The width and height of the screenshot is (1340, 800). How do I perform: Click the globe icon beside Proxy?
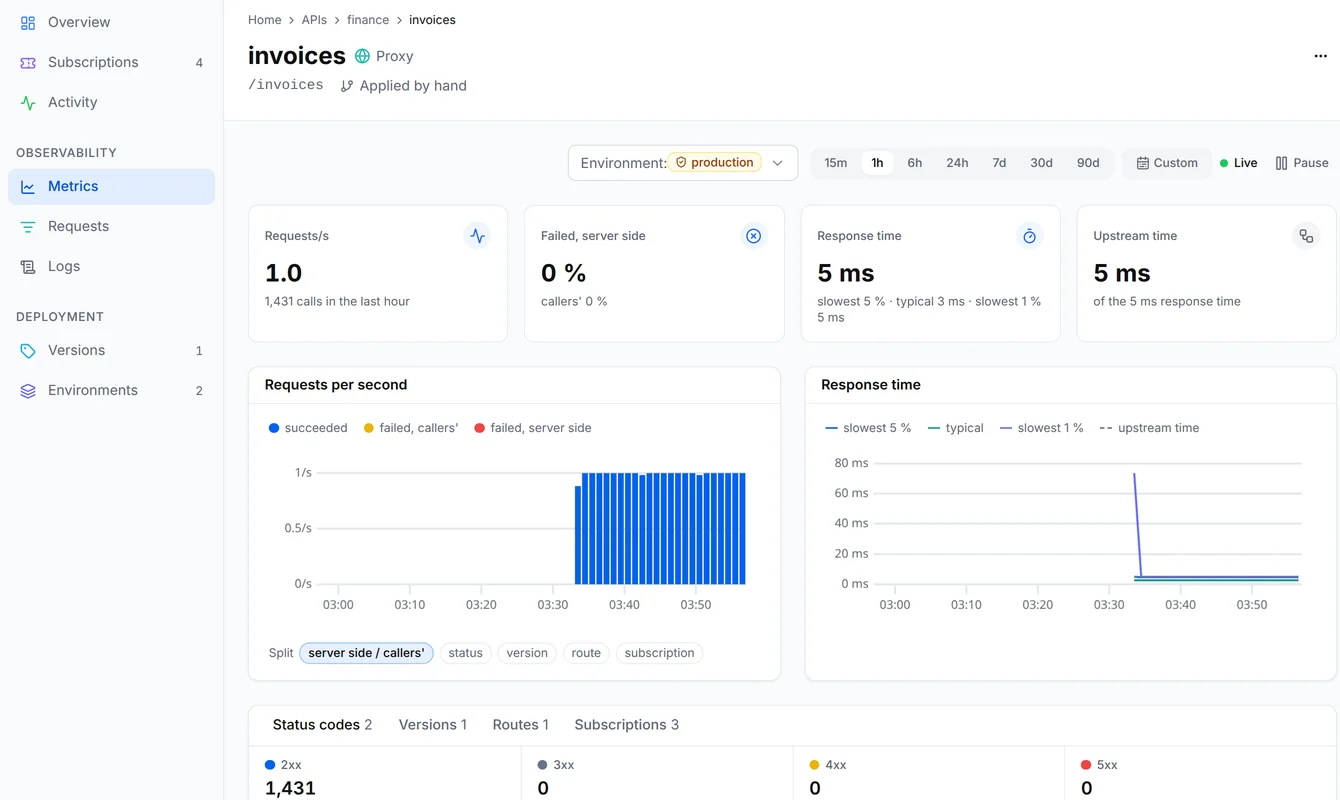pos(362,56)
